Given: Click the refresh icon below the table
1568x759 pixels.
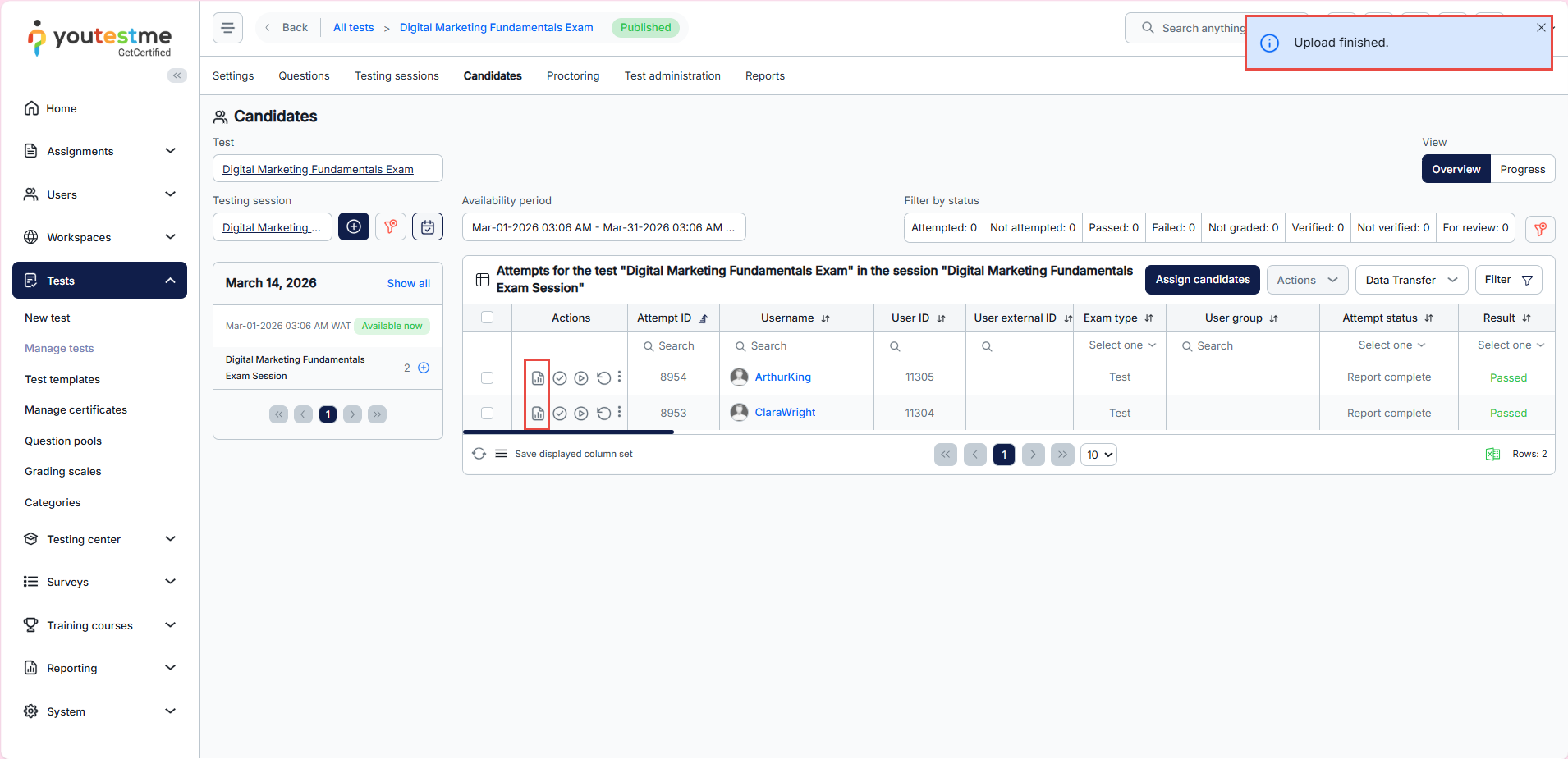Looking at the screenshot, I should 479,454.
